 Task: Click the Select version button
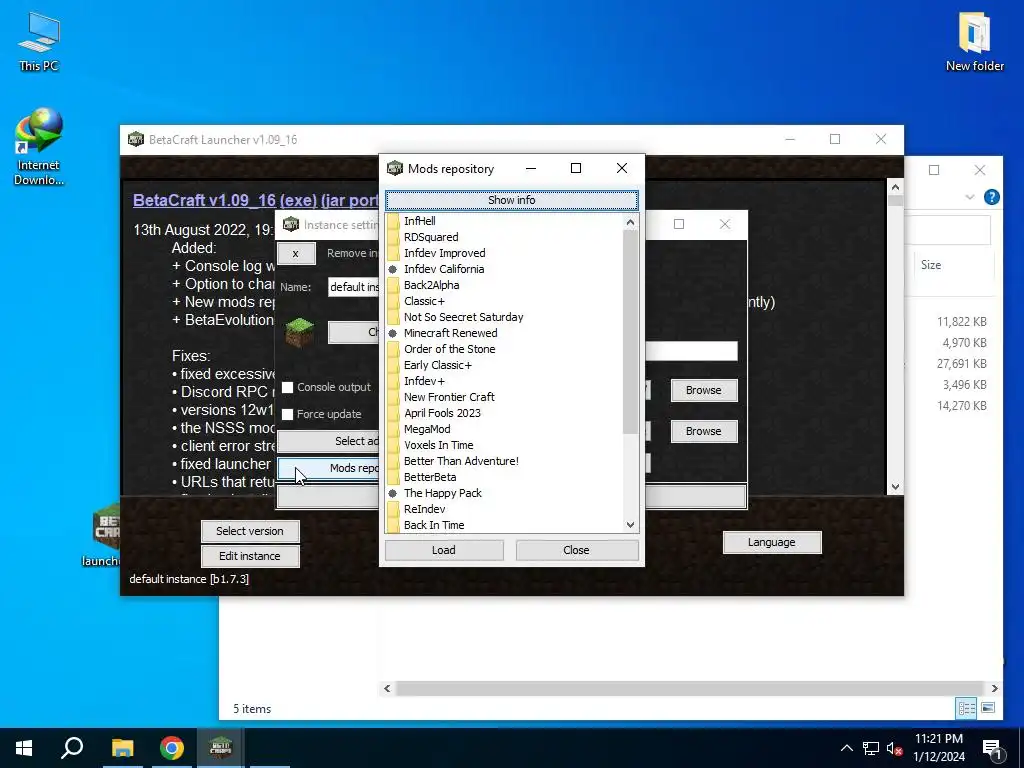[250, 531]
